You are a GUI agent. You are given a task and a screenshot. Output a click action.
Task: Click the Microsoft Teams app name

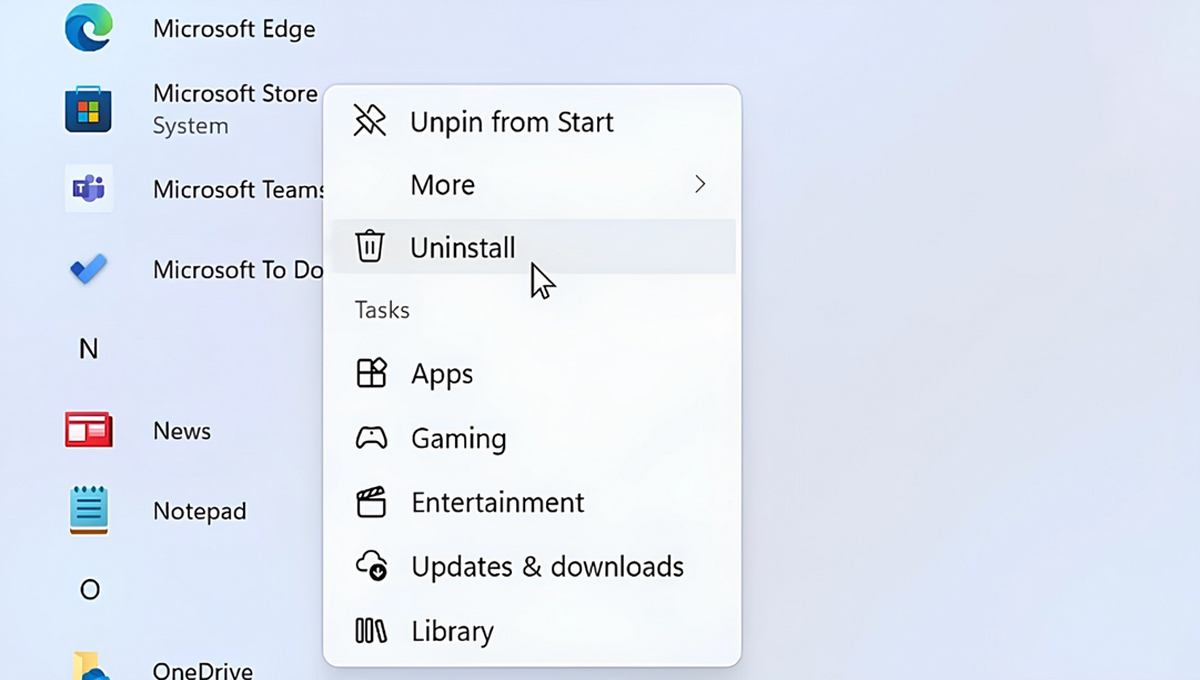tap(239, 189)
